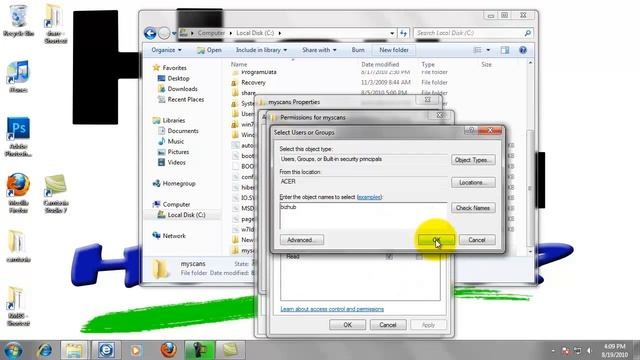Viewport: 640px width, 360px height.
Task: Open the Organize dropdown menu
Action: pos(166,50)
